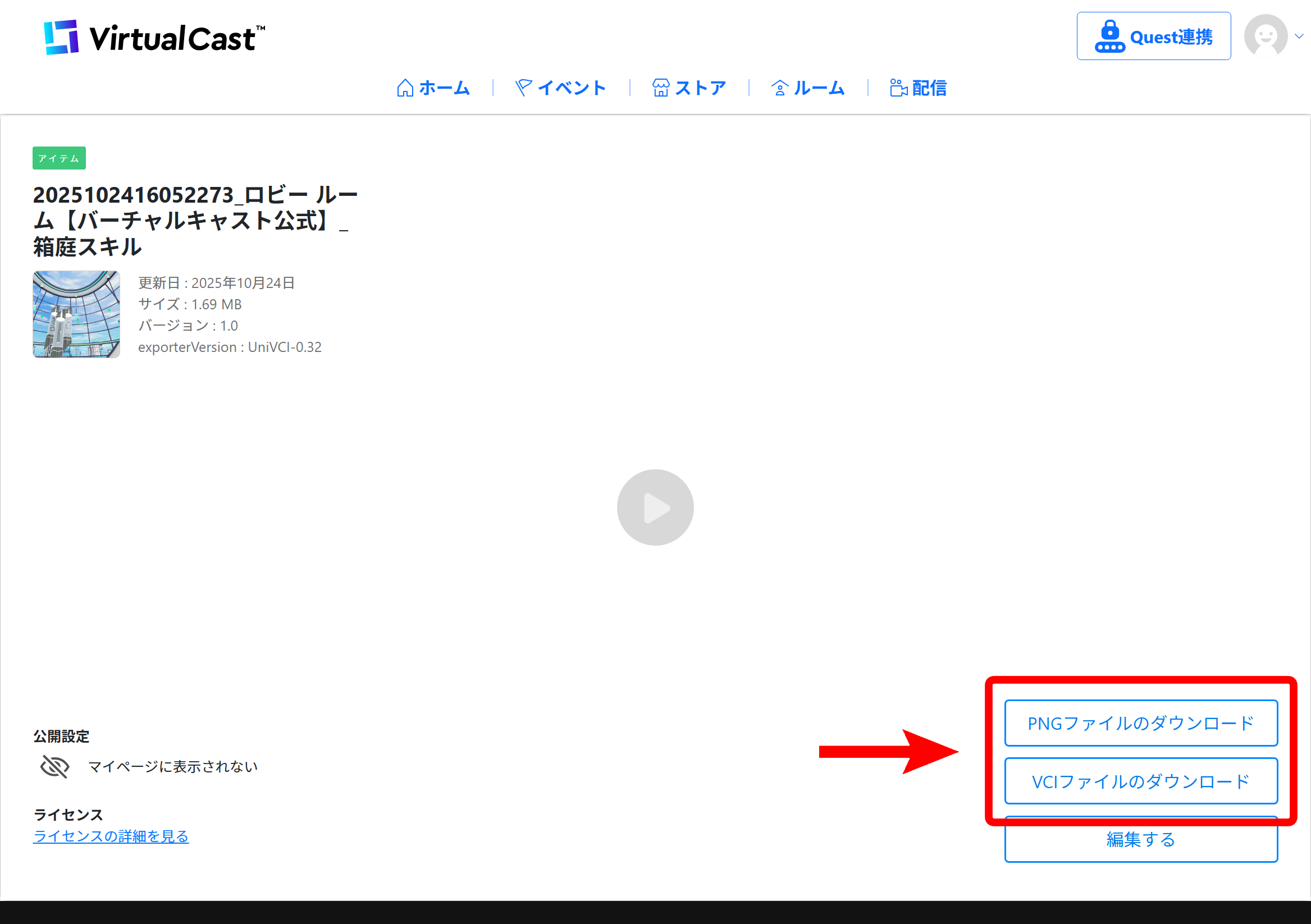Click the home icon in navigation
The image size is (1311, 924).
(x=405, y=88)
